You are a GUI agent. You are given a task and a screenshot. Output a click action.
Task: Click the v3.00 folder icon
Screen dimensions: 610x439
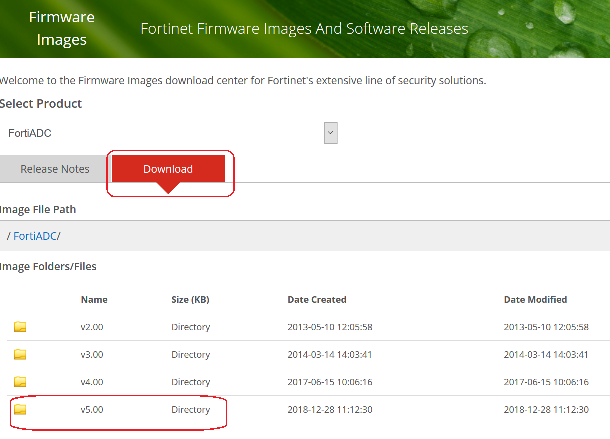20,355
